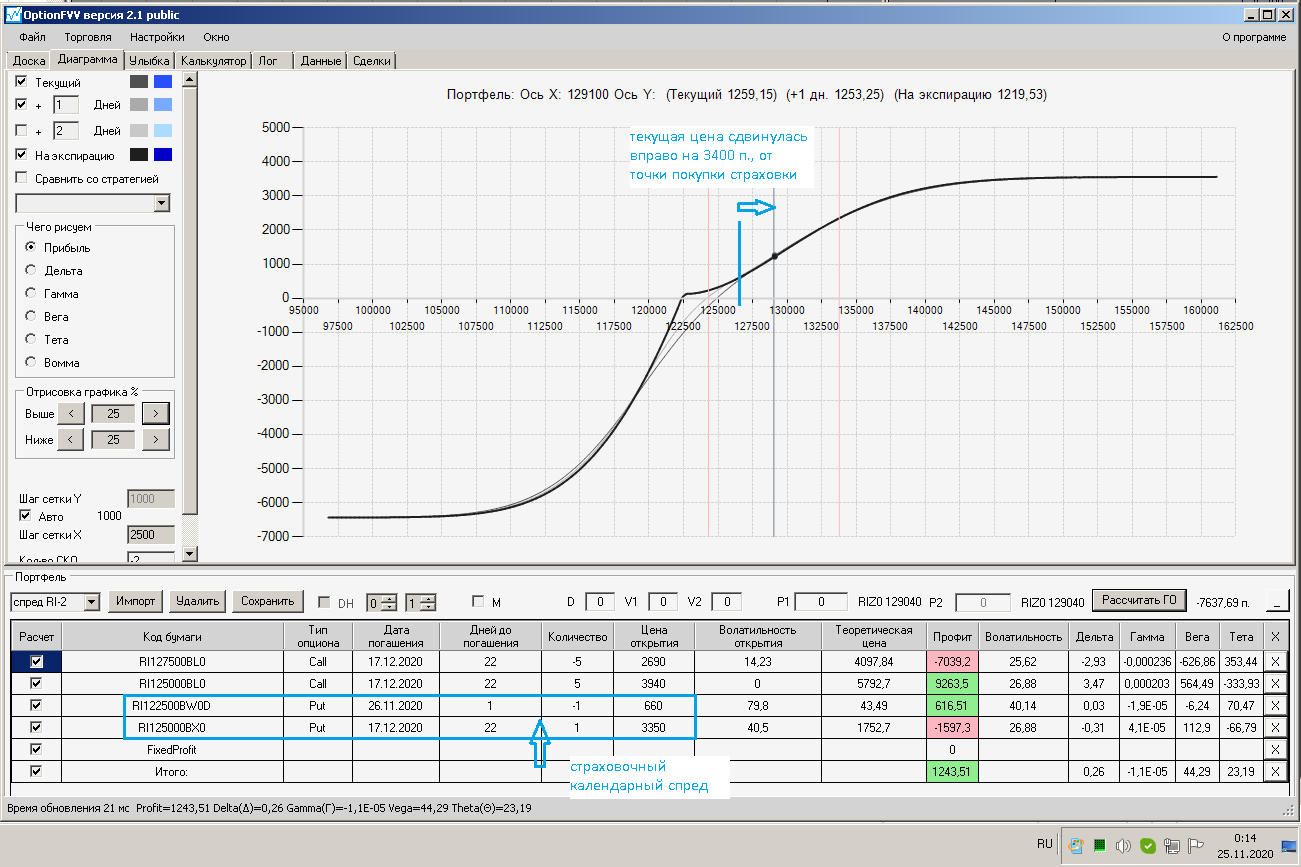Click the Шаг сетки X field showing 2500

tap(151, 535)
